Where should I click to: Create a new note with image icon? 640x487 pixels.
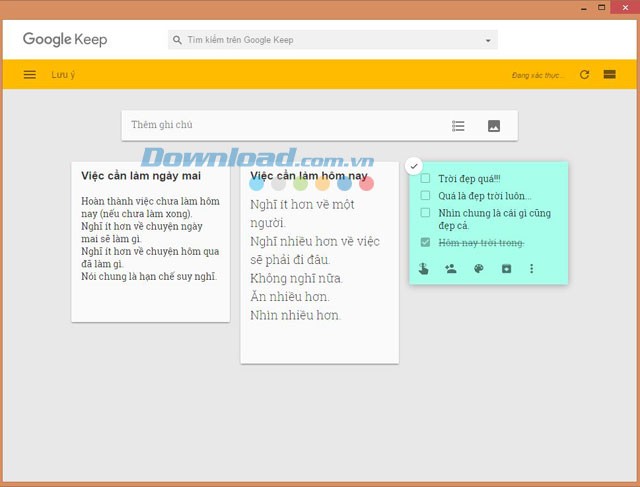(x=494, y=126)
